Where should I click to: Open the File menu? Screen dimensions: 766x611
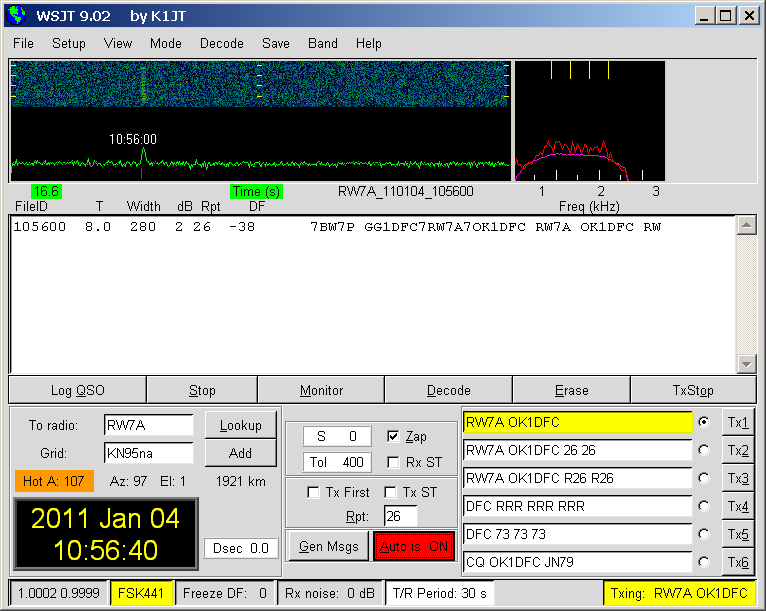click(x=23, y=43)
